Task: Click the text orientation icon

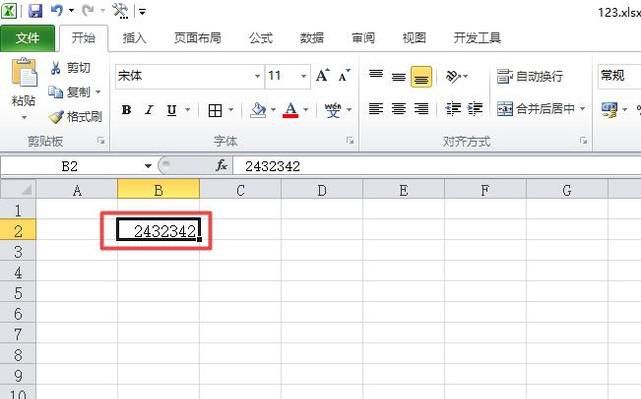Action: pos(453,76)
